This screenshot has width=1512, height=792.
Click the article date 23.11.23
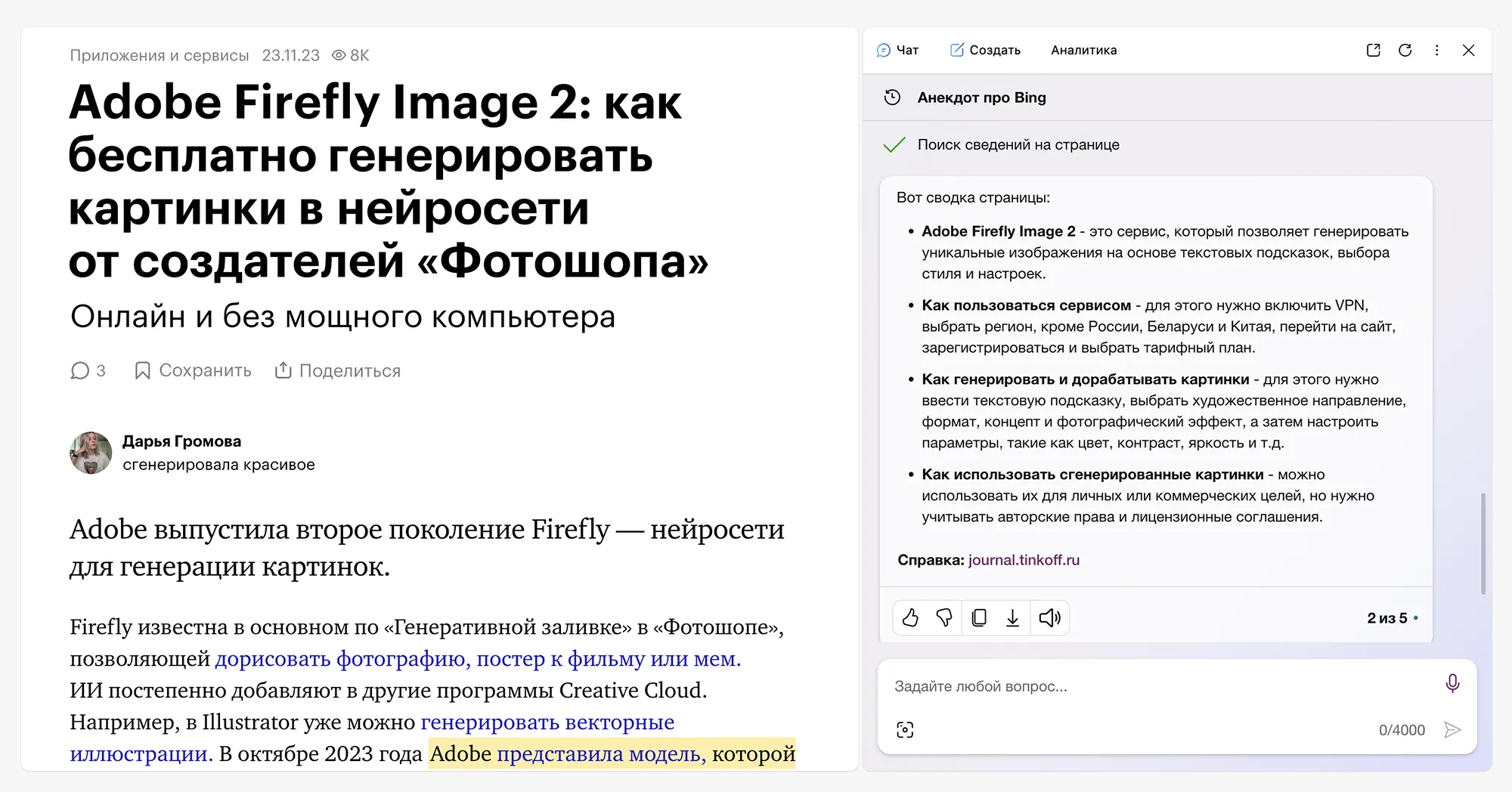point(291,55)
